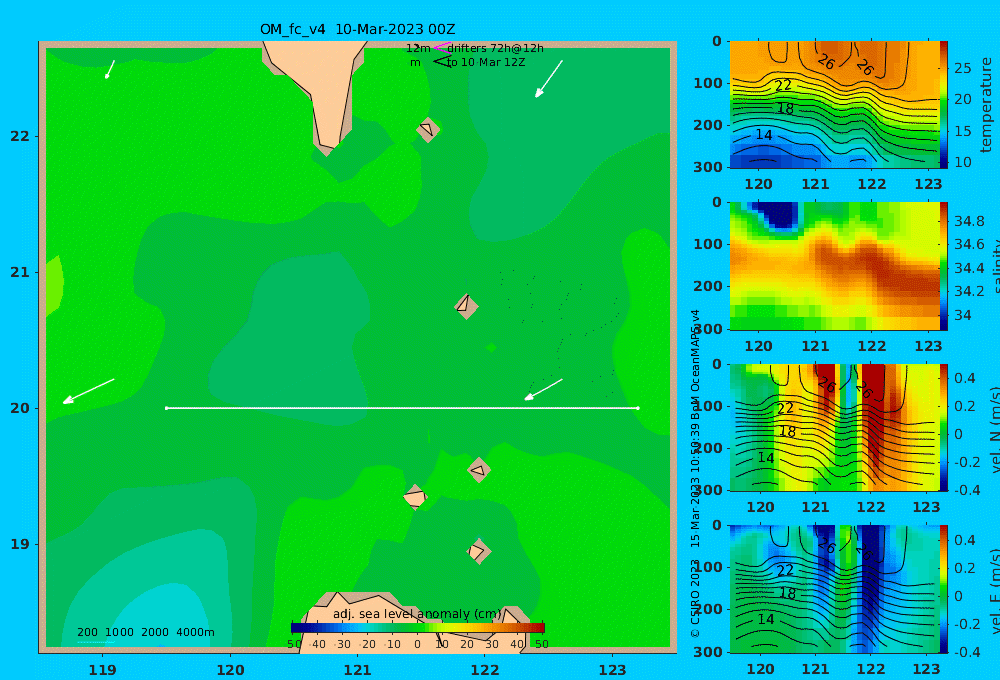Click the '1000' bathymetry legend label
Image resolution: width=1000 pixels, height=680 pixels.
point(119,632)
